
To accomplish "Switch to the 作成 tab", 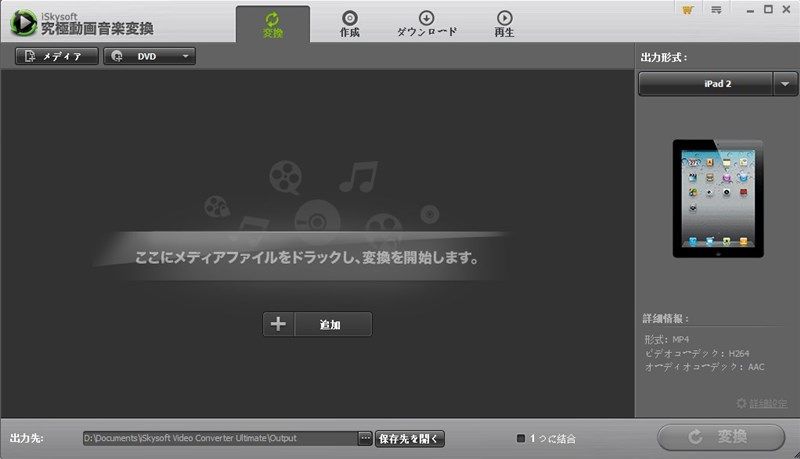I will tap(349, 24).
